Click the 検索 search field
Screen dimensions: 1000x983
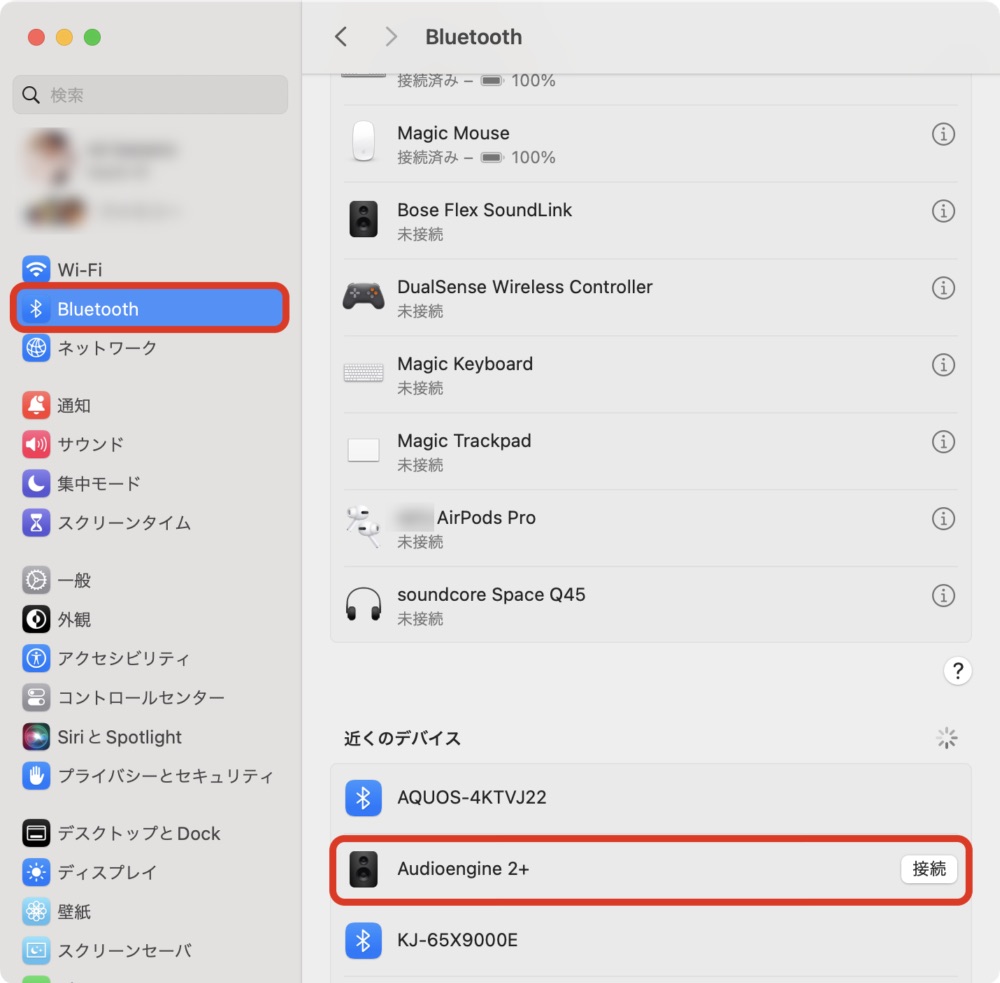(x=150, y=95)
